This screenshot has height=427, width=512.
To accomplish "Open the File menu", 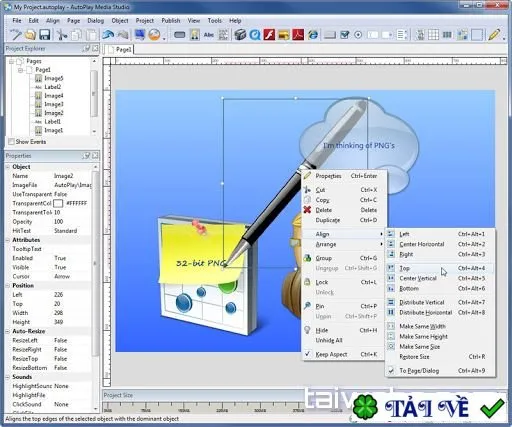I will [x=17, y=21].
